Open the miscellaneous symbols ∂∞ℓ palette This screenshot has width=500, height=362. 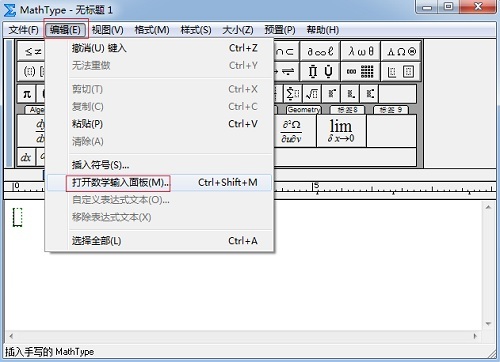[320, 51]
